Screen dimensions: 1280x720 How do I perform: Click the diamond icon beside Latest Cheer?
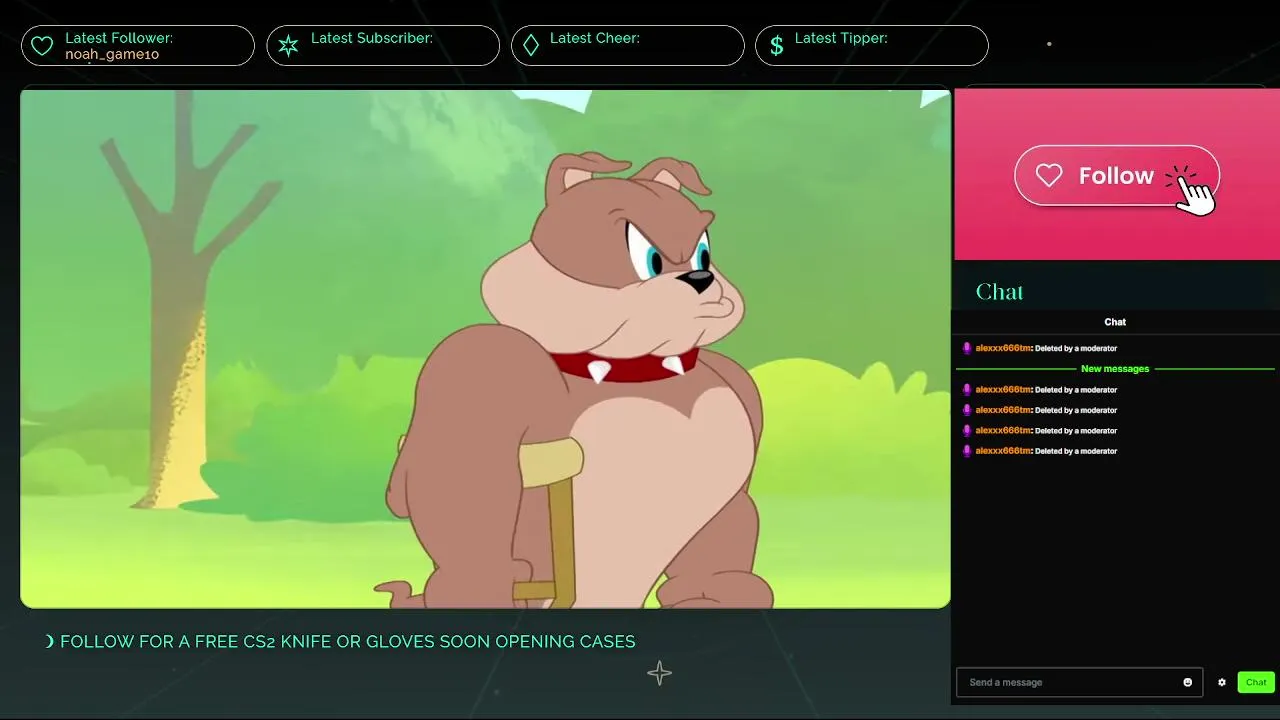pos(531,46)
